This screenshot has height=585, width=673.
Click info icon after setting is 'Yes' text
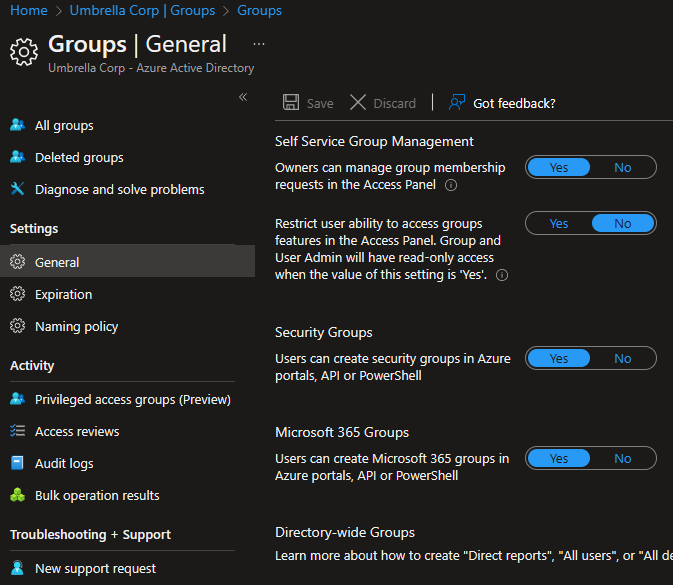[502, 275]
